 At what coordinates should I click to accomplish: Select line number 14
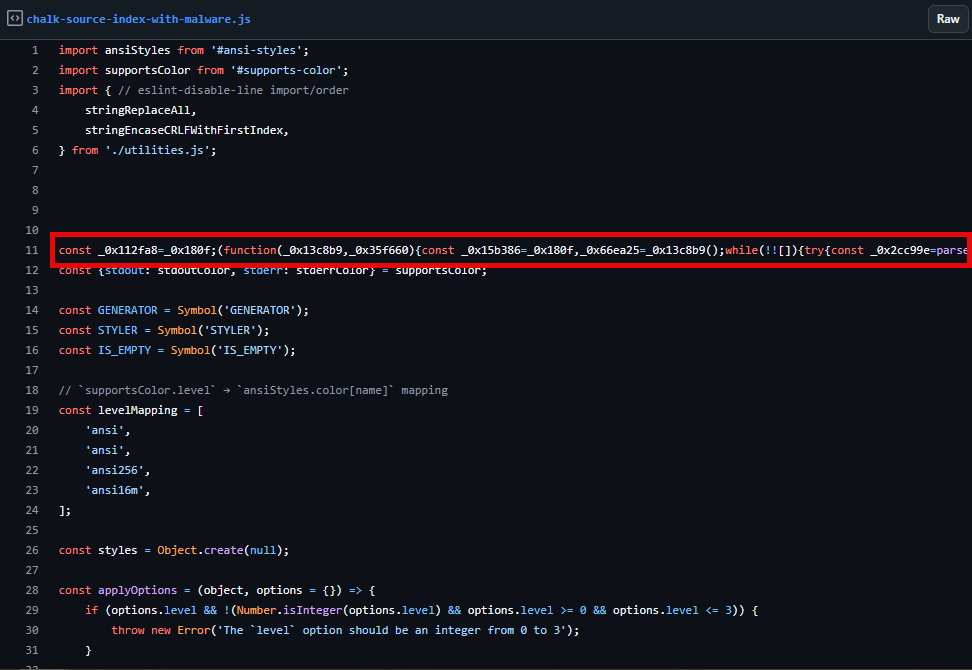click(x=32, y=310)
